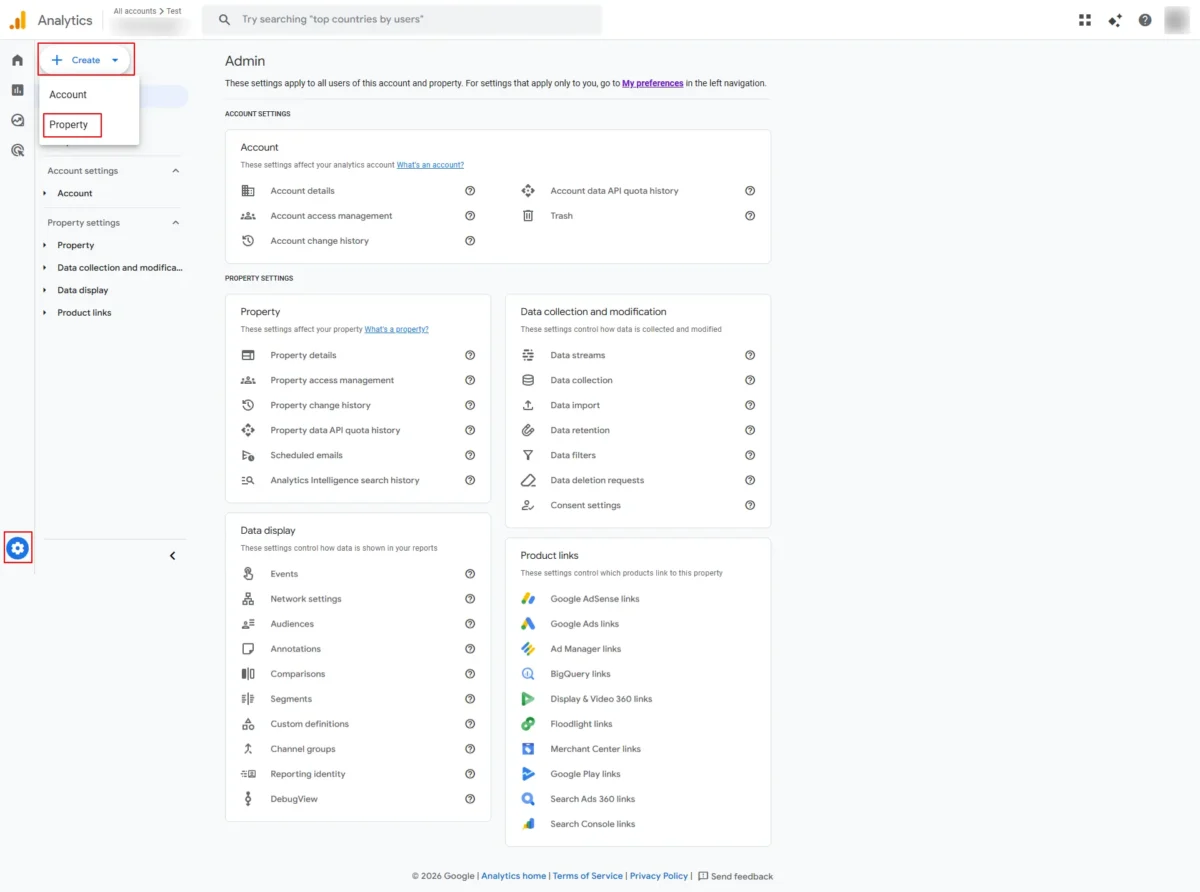This screenshot has width=1200, height=892.
Task: Open the My preferences link
Action: 652,83
